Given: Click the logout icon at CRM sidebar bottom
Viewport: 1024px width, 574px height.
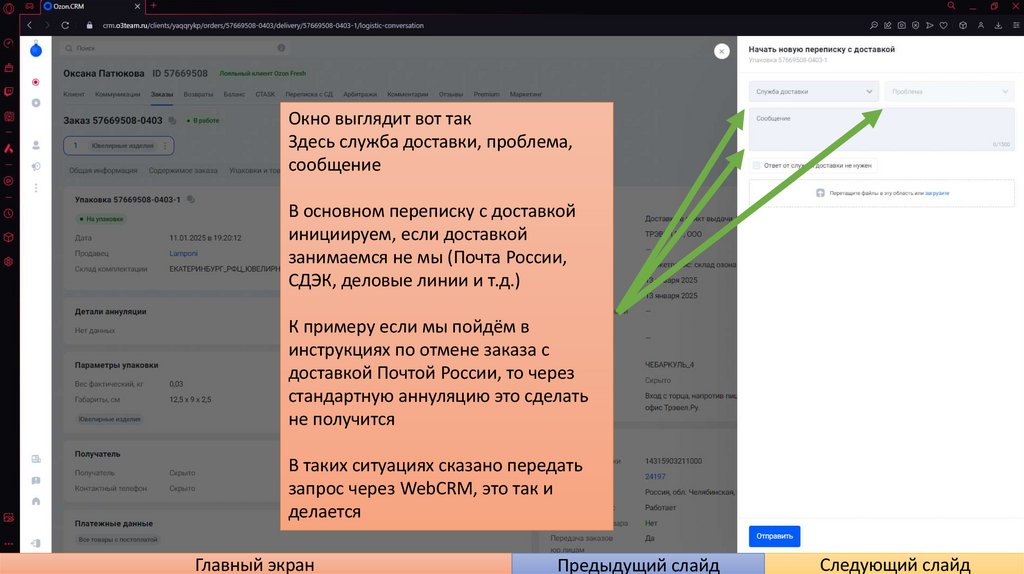Looking at the screenshot, I should (x=36, y=543).
